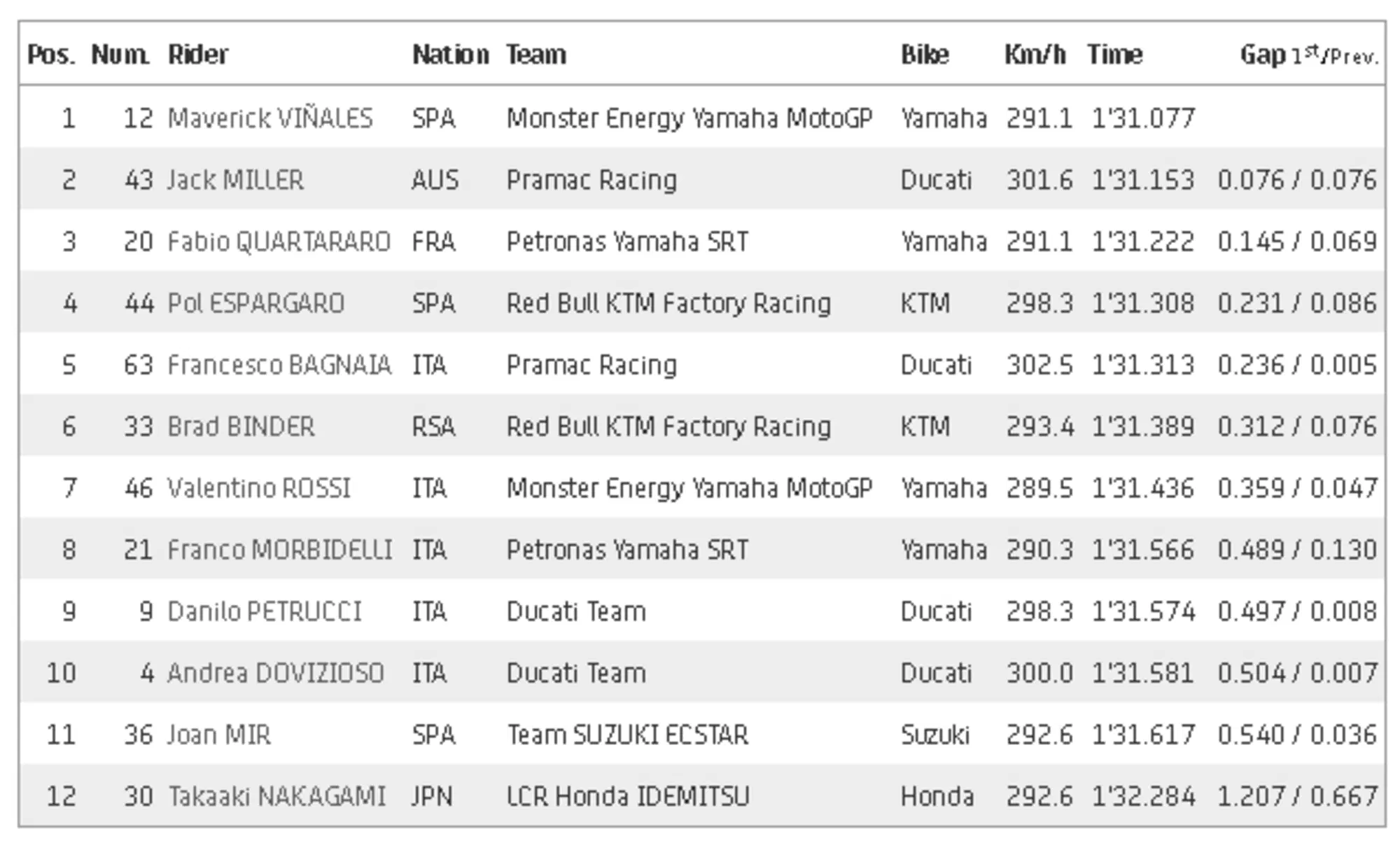Click the Gap 1st/Prev. column header
Image resolution: width=1400 pixels, height=841 pixels.
1308,55
